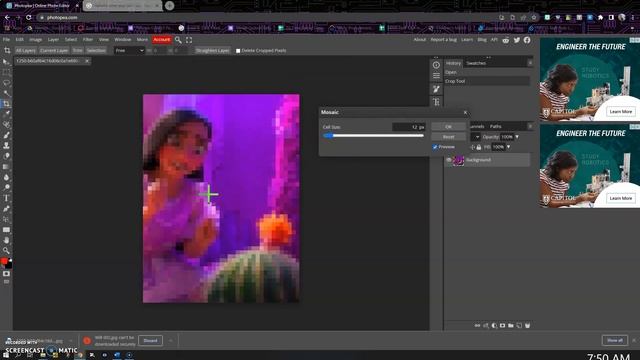Viewport: 640px width, 360px height.
Task: Delete layer with the trash icon
Action: 527,326
